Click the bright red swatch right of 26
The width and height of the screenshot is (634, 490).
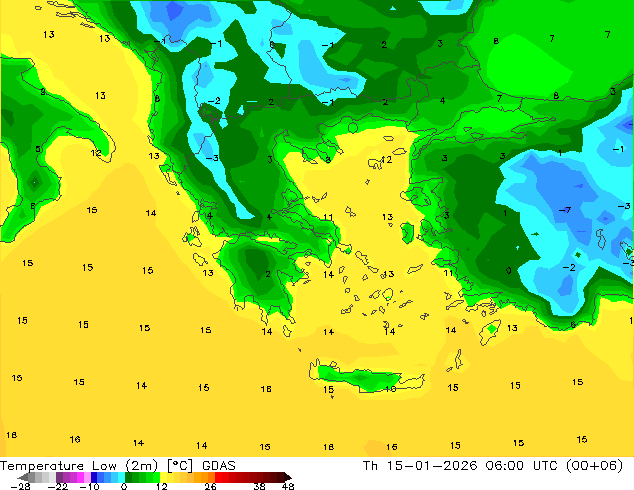coord(218,477)
